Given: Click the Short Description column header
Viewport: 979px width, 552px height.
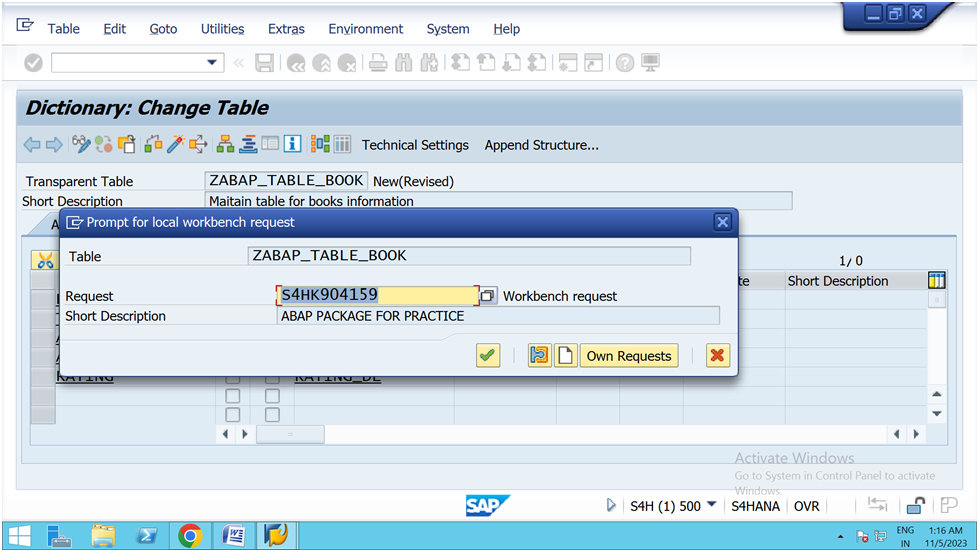Looking at the screenshot, I should tap(838, 281).
